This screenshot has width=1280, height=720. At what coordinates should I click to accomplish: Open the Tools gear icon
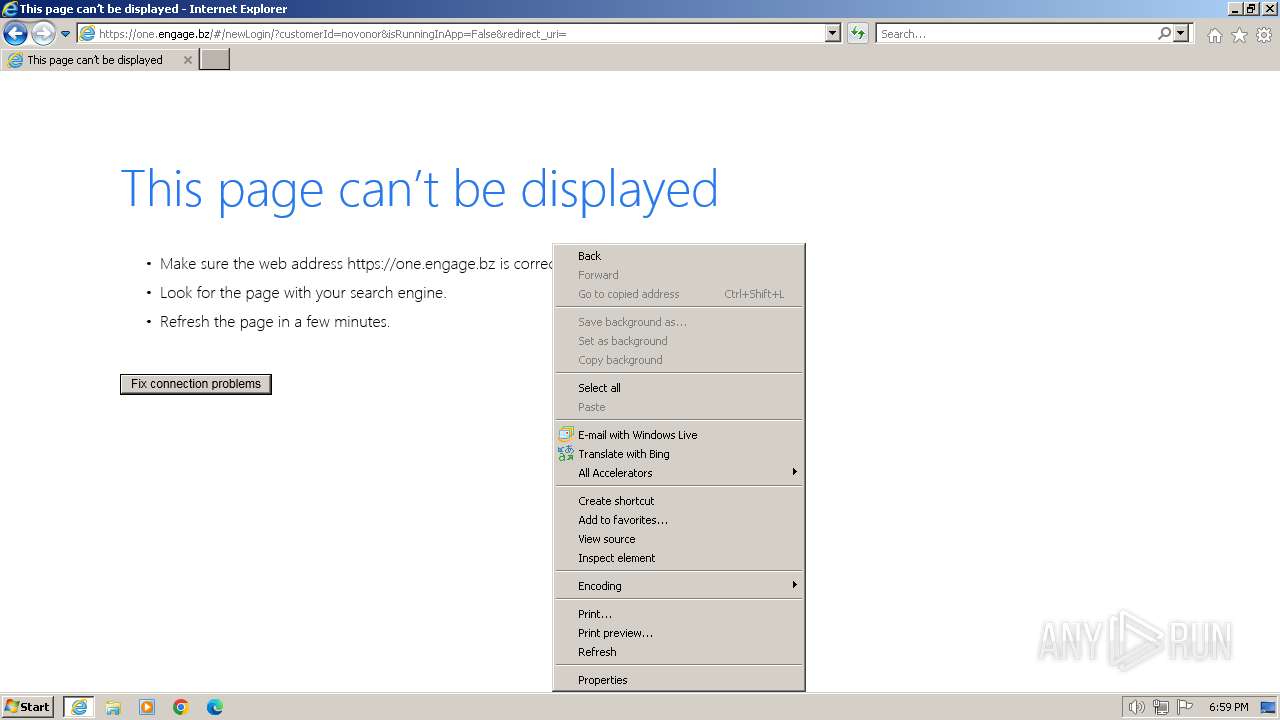coord(1264,35)
